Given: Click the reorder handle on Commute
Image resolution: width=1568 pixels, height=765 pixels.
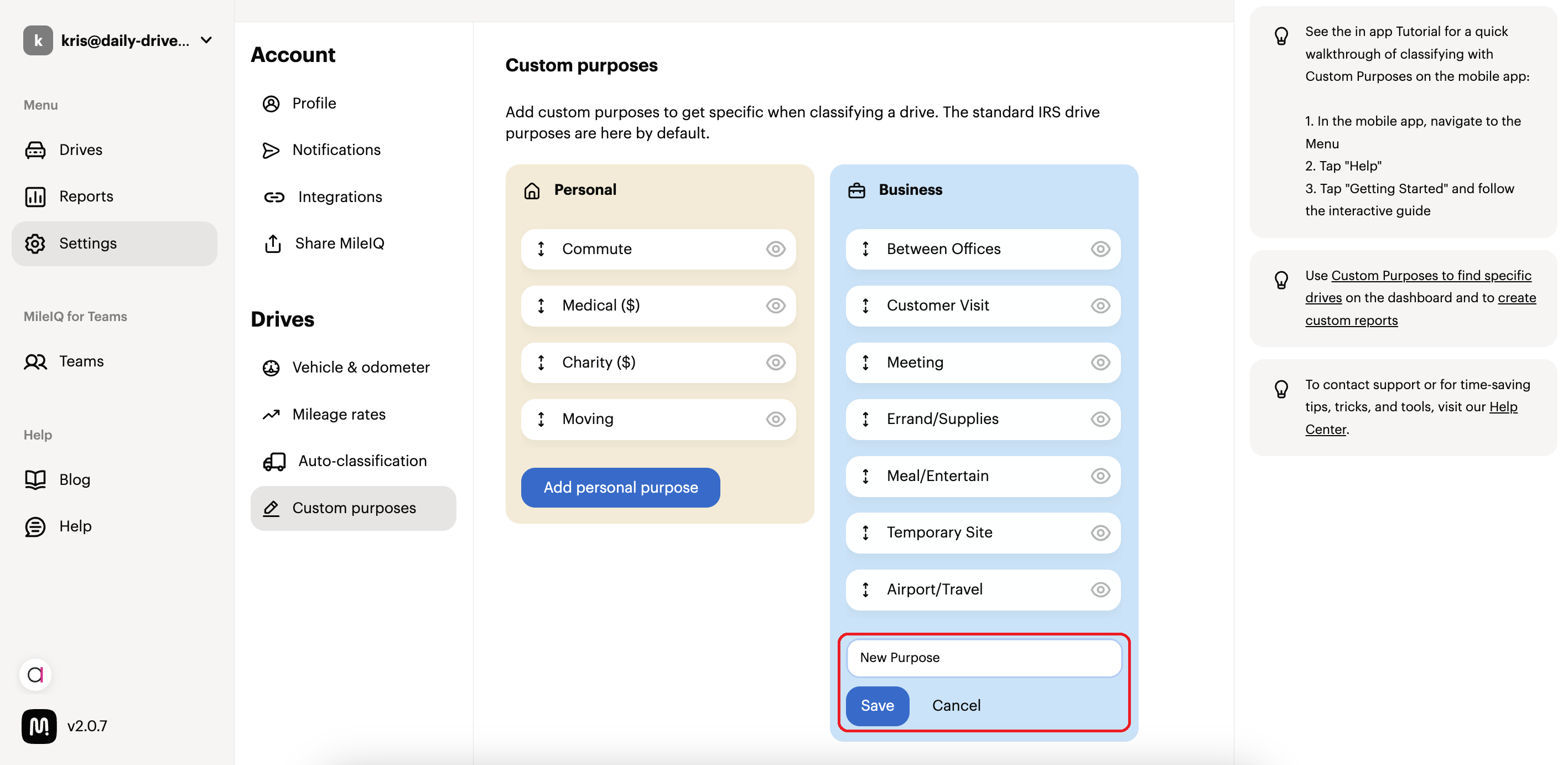Looking at the screenshot, I should point(541,249).
